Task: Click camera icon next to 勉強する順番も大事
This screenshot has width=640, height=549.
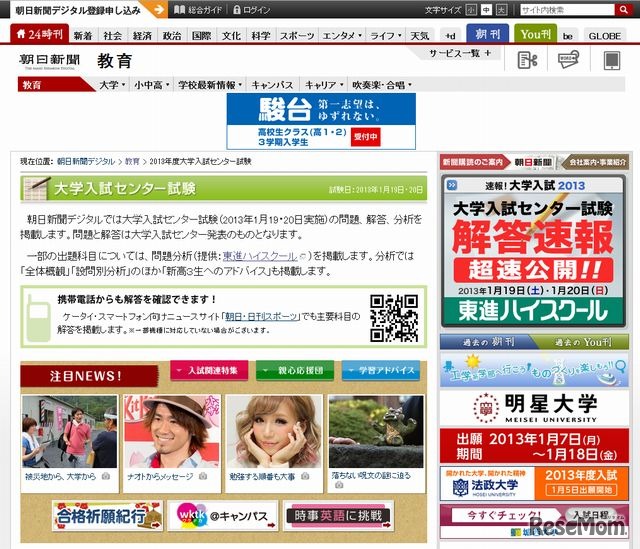Action: pos(305,476)
